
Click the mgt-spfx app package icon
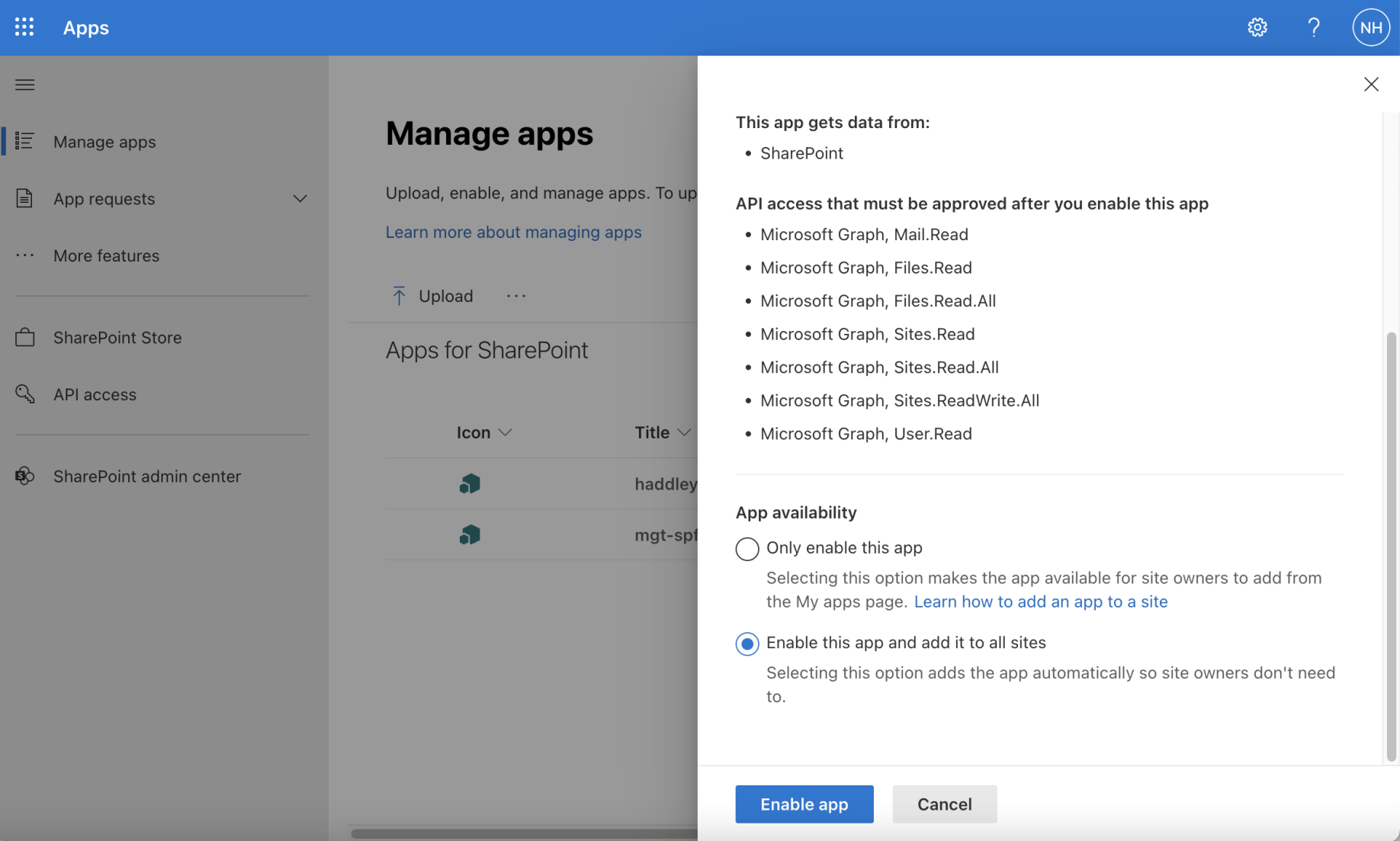[x=470, y=534]
